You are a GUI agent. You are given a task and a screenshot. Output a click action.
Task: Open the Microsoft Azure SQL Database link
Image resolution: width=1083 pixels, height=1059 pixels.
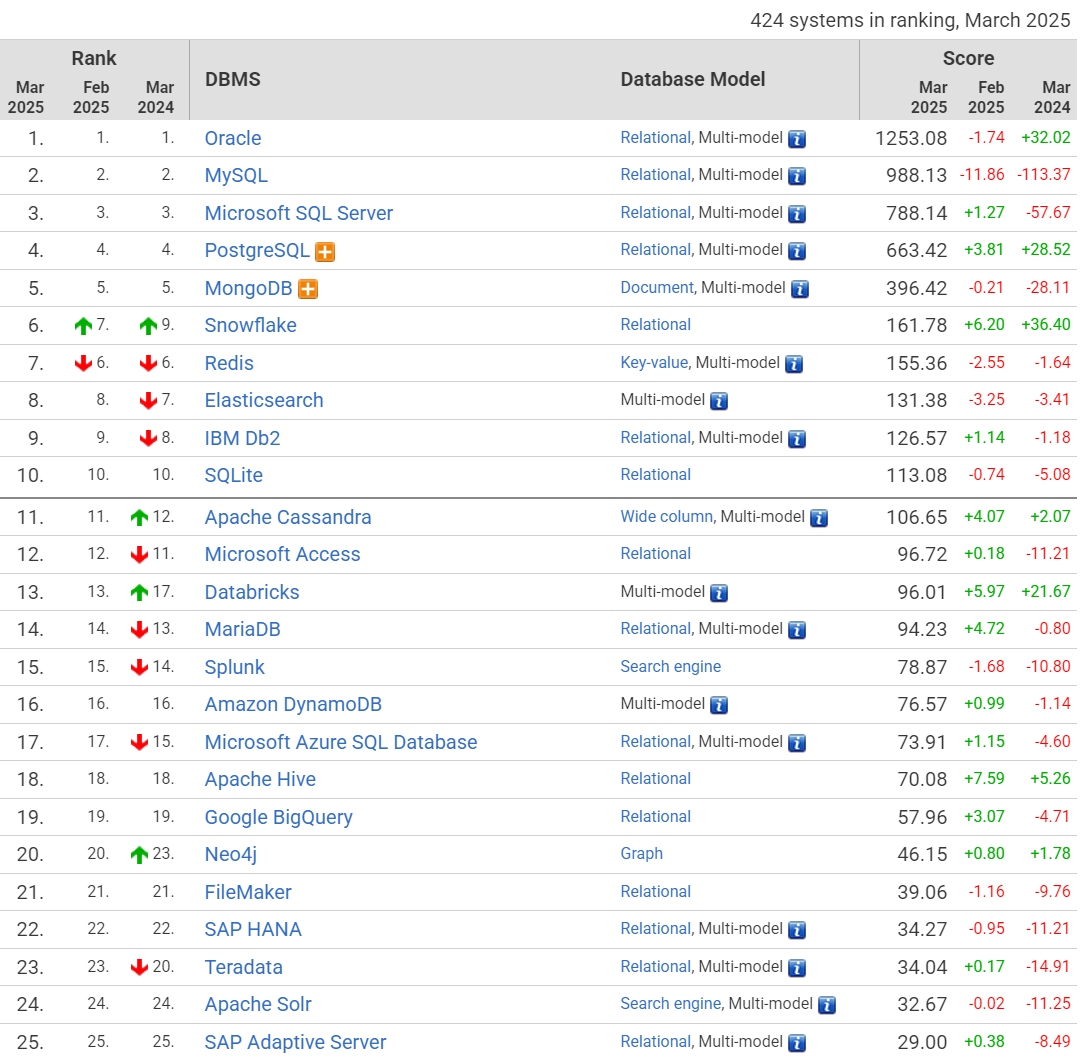click(x=341, y=743)
